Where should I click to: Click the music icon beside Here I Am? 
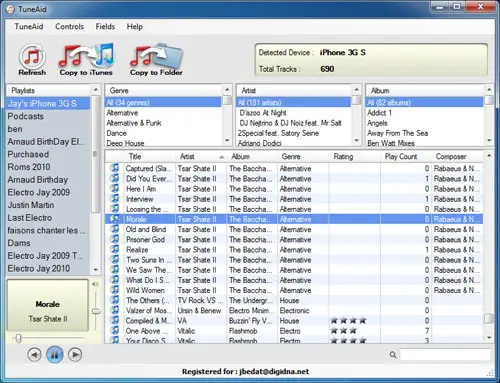tap(114, 188)
